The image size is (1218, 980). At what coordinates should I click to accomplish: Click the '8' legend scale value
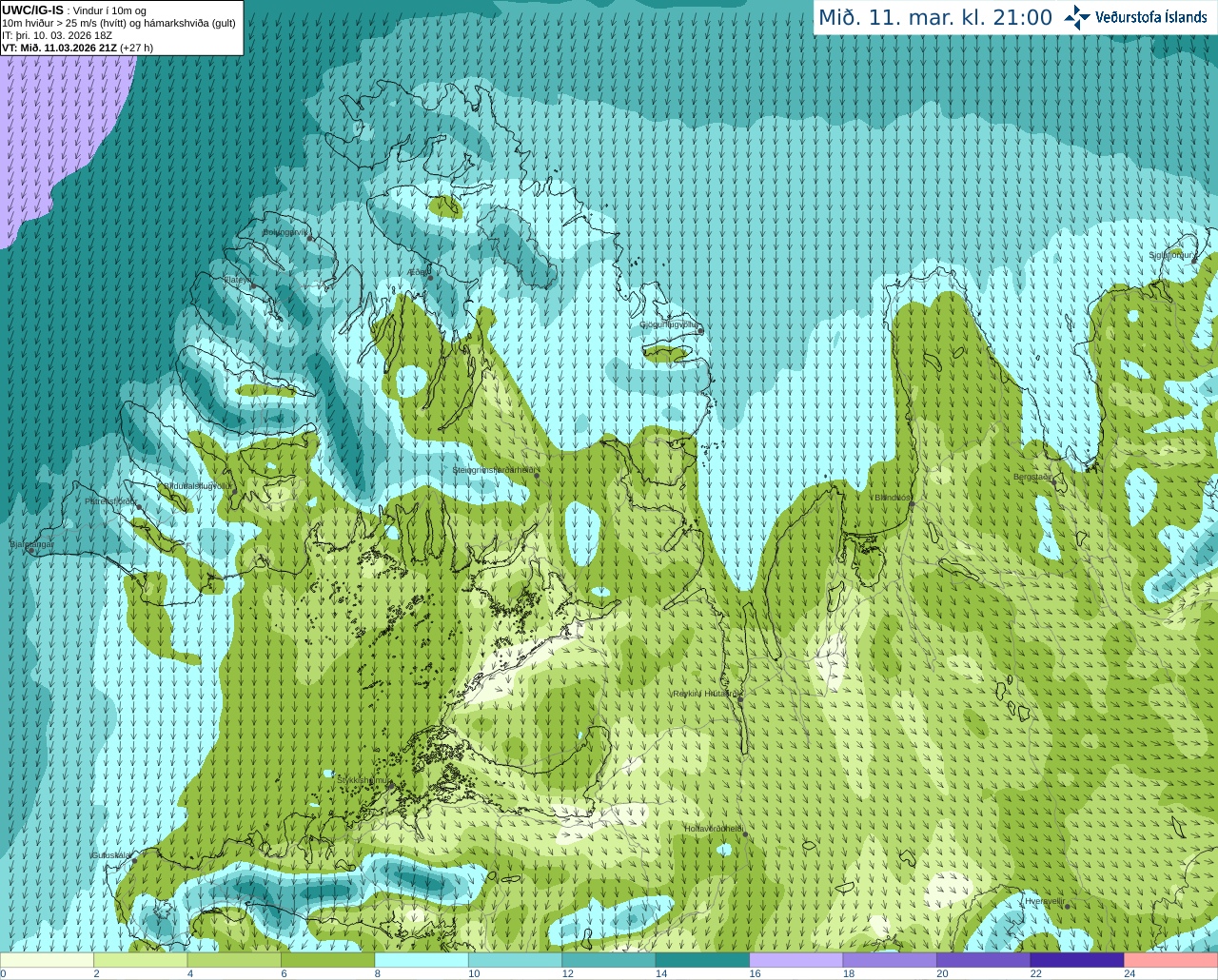point(378,973)
